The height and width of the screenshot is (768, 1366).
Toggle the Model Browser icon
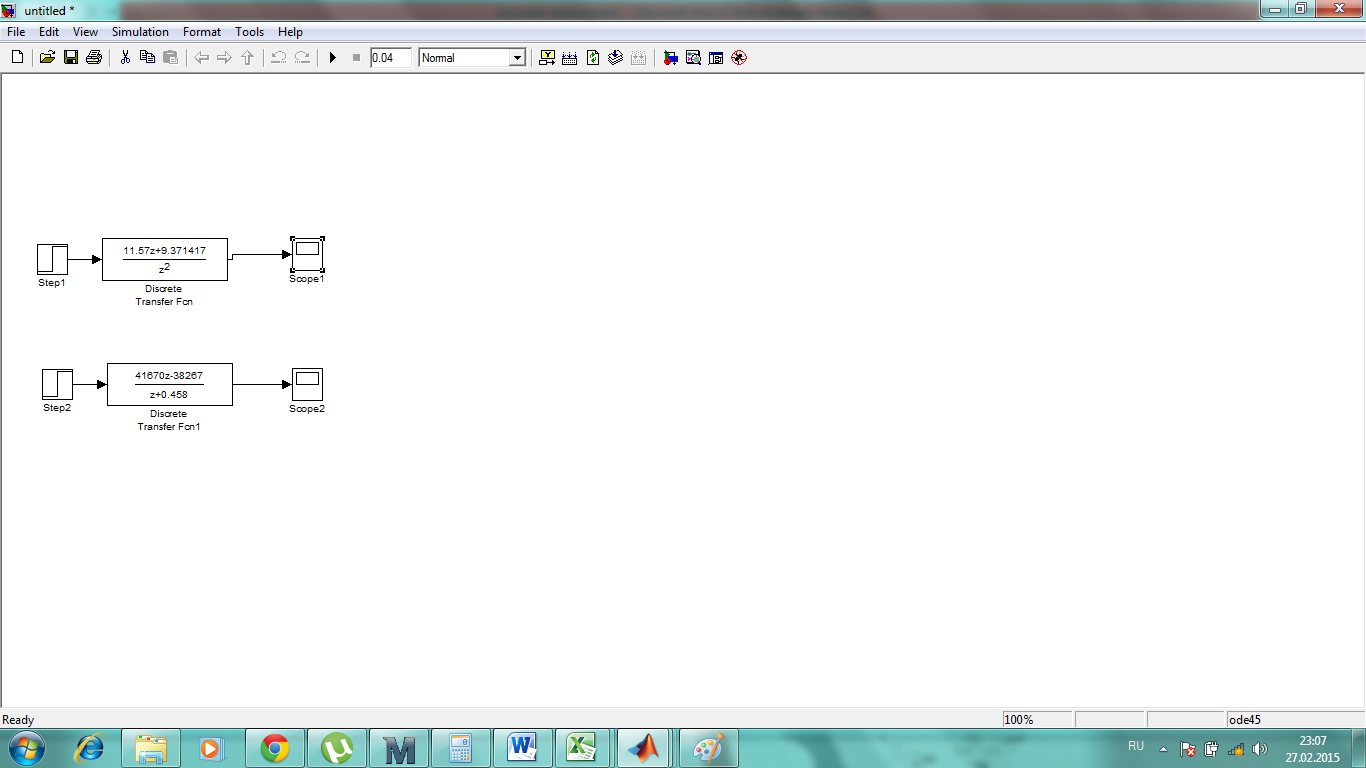716,58
